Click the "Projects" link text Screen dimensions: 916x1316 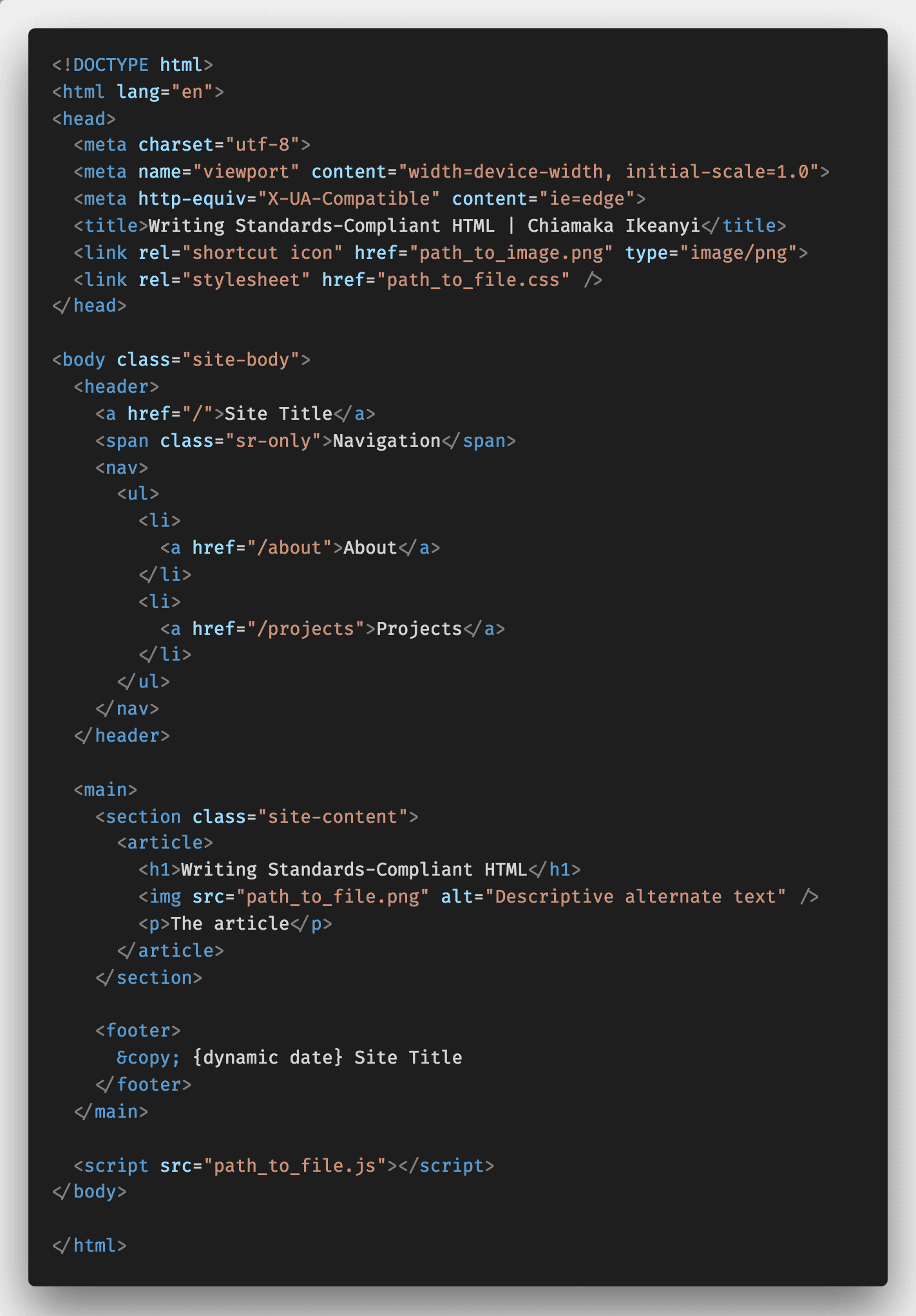pyautogui.click(x=419, y=629)
